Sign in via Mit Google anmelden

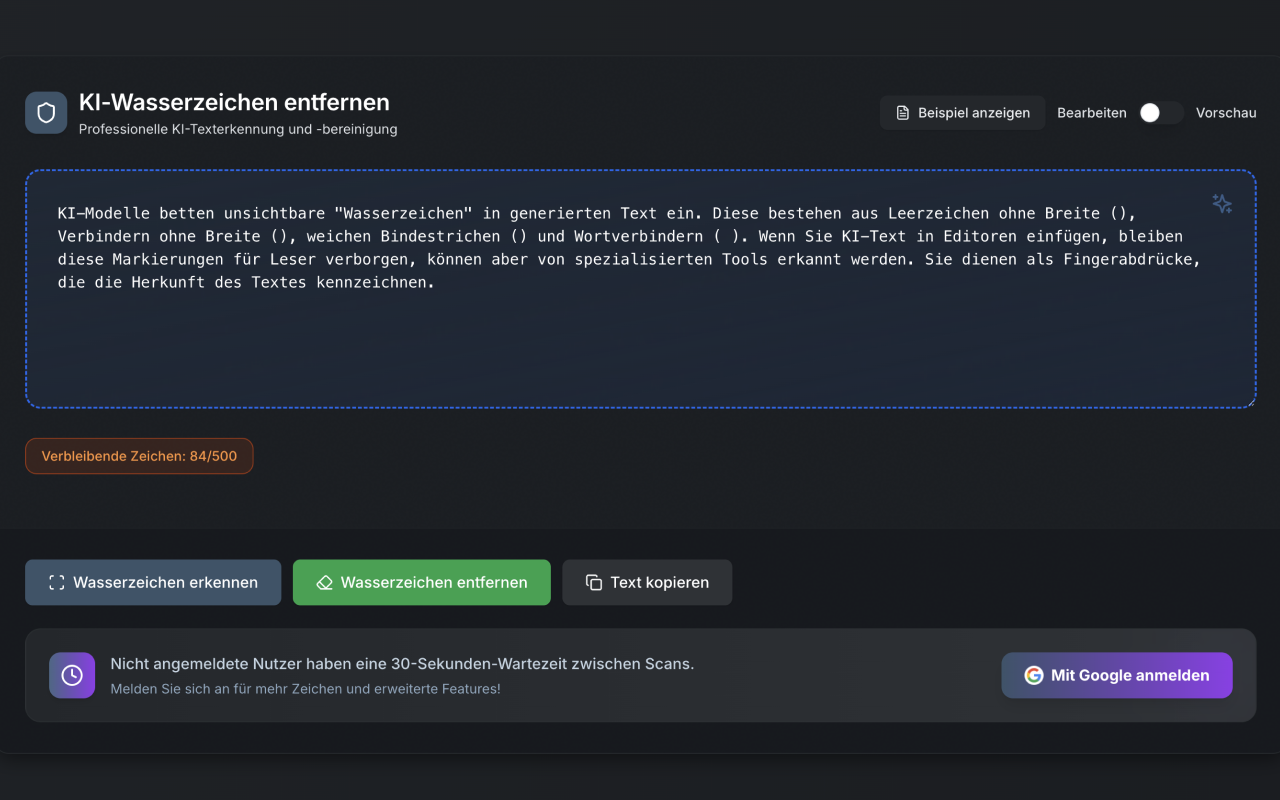1117,676
